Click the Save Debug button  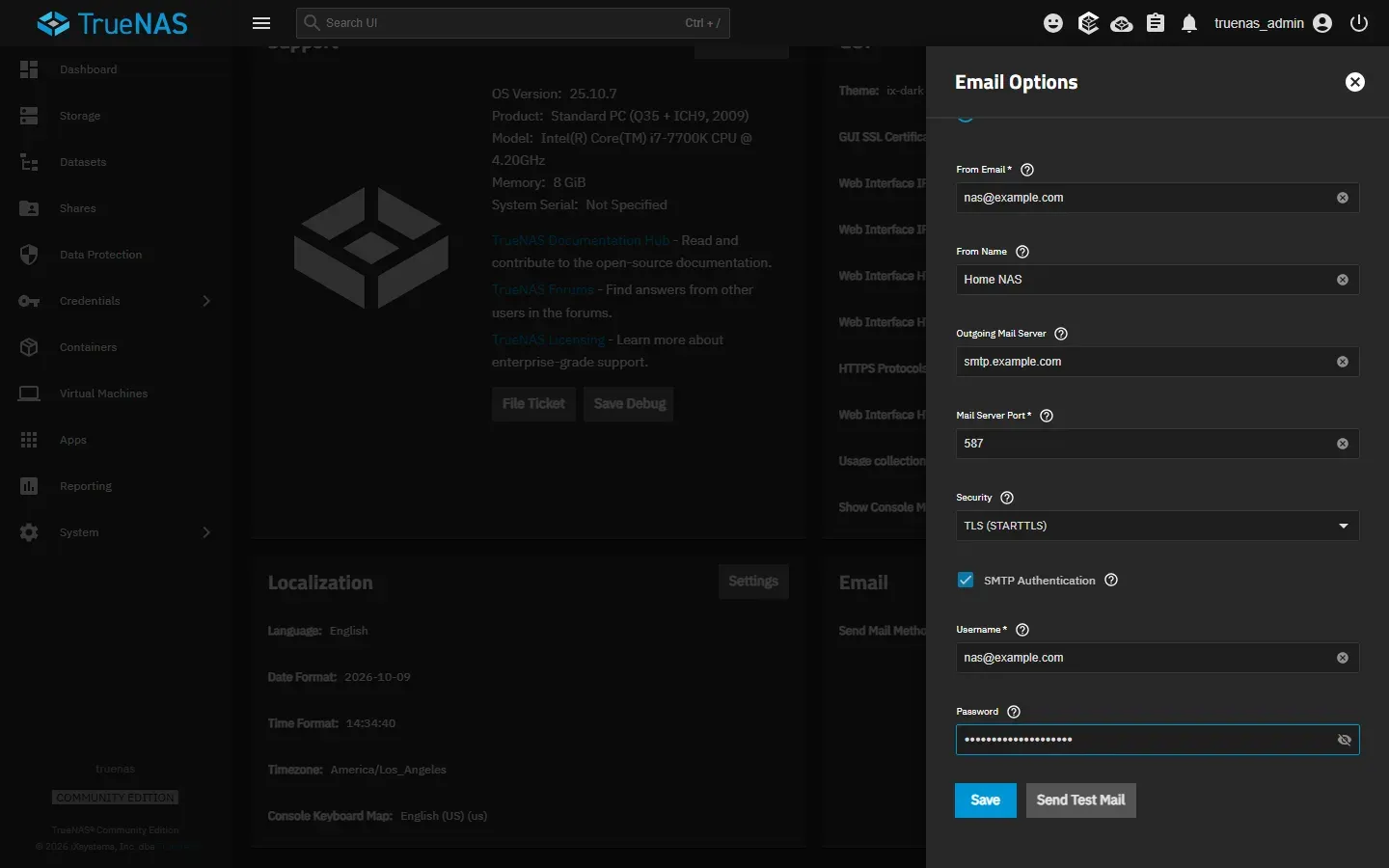(x=630, y=404)
